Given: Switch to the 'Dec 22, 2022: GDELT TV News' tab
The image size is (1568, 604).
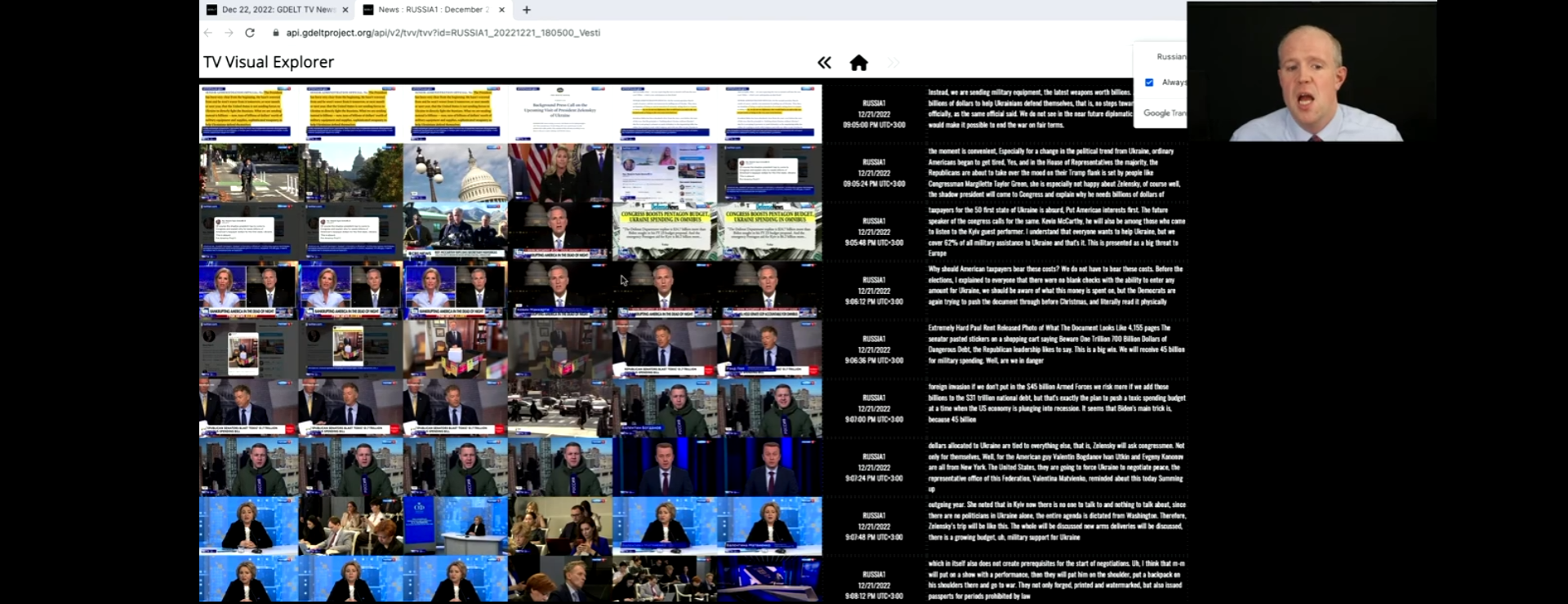Looking at the screenshot, I should coord(277,10).
